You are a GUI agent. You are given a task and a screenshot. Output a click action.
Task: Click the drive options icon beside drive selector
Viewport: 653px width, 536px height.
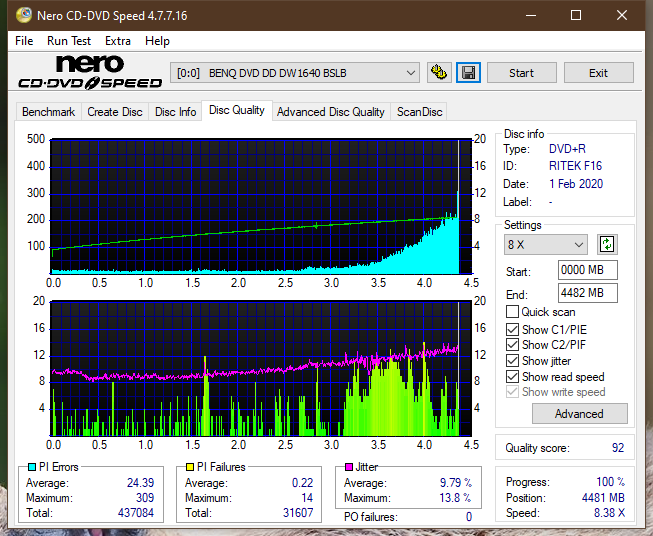coord(439,73)
